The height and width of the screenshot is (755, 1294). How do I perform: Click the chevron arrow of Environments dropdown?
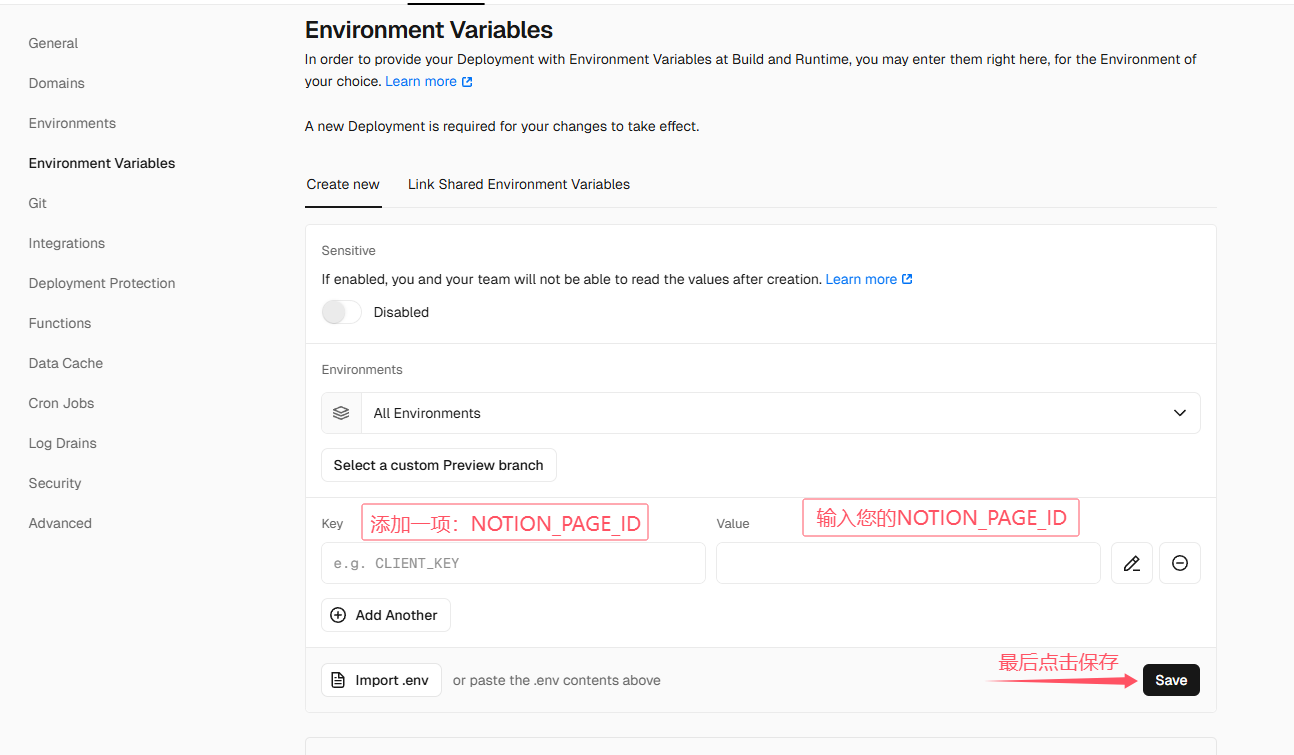point(1180,413)
